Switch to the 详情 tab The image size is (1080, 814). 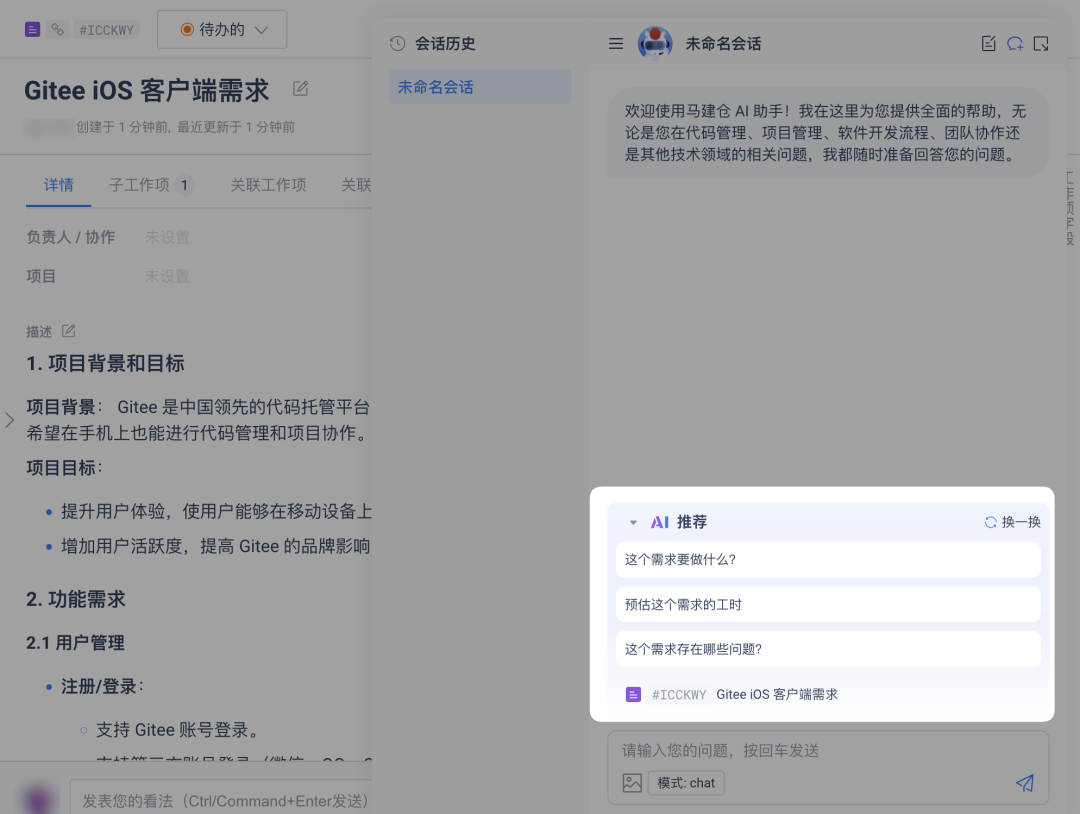[59, 185]
